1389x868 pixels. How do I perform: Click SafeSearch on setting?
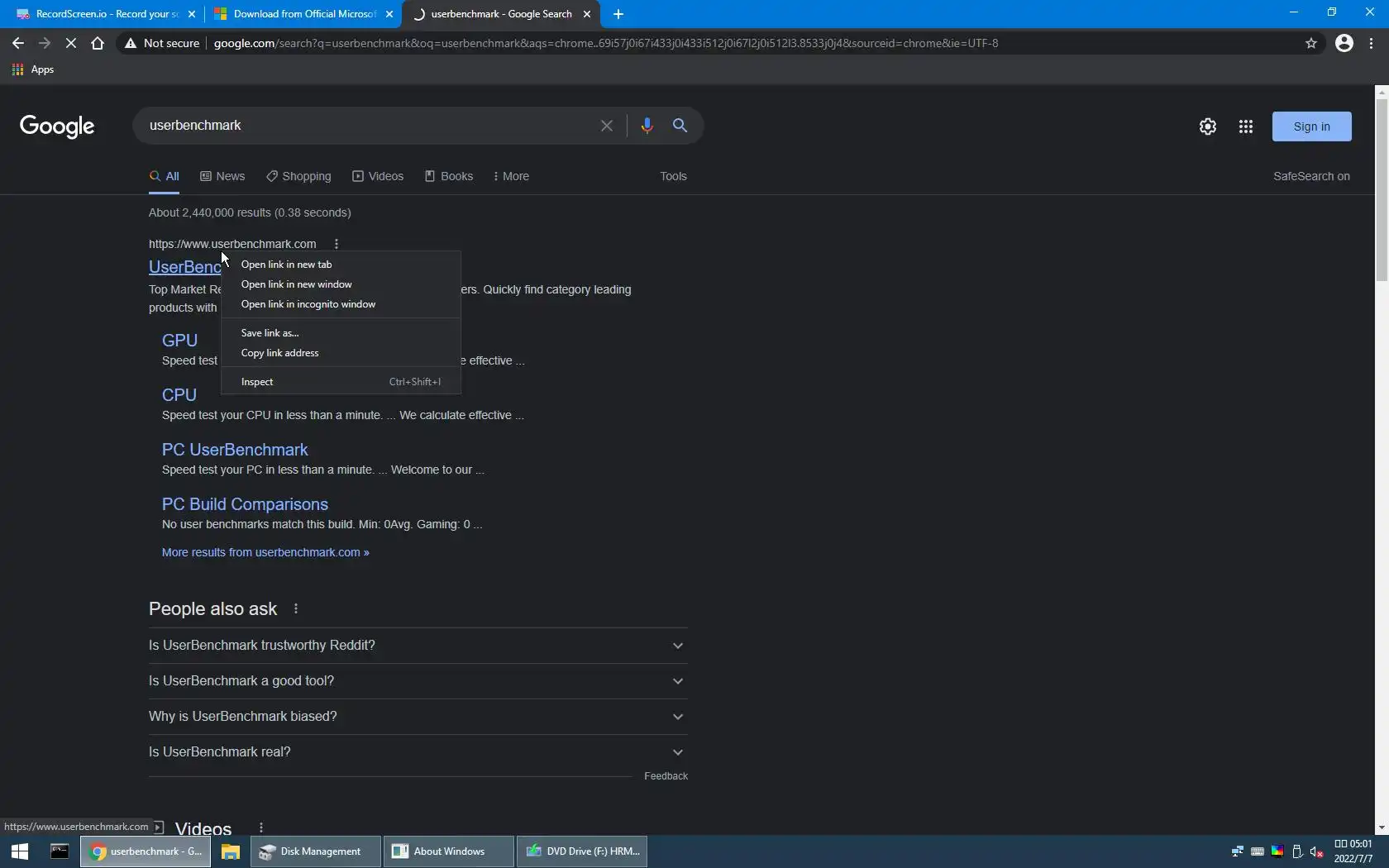click(x=1311, y=176)
